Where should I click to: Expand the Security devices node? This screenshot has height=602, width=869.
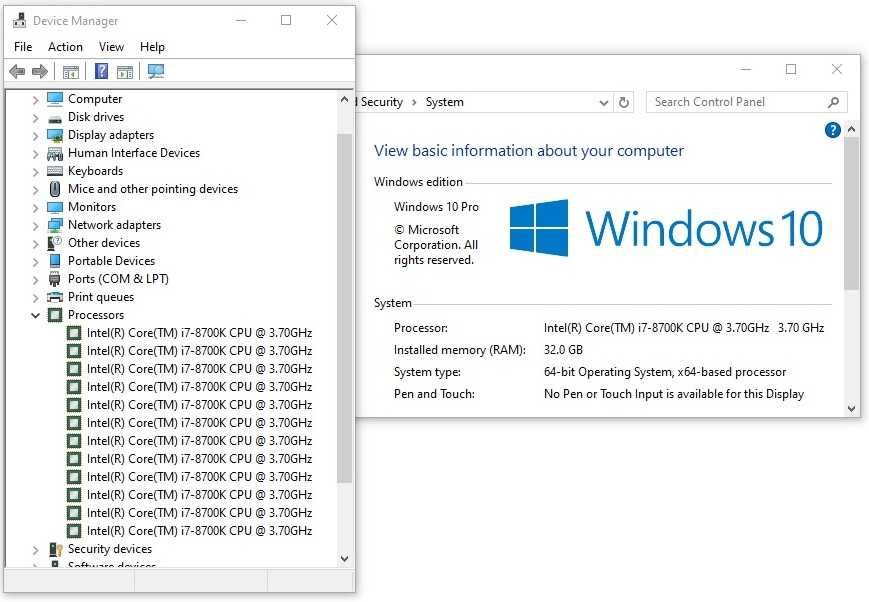35,550
